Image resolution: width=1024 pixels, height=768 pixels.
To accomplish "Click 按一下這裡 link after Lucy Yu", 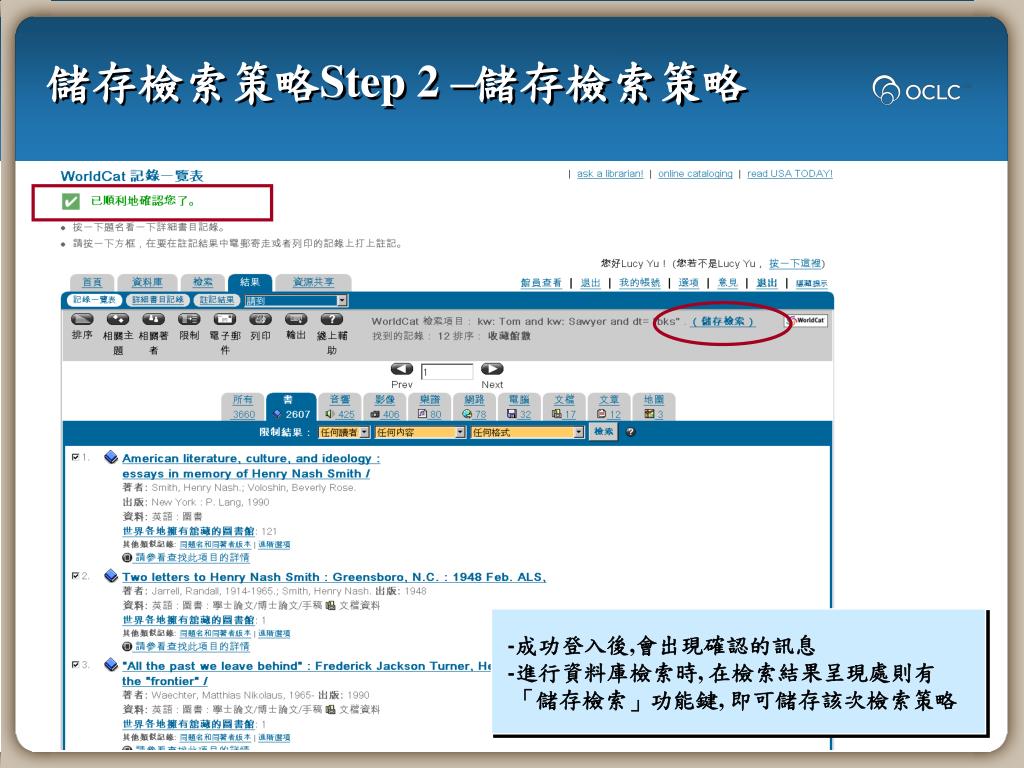I will click(x=795, y=263).
